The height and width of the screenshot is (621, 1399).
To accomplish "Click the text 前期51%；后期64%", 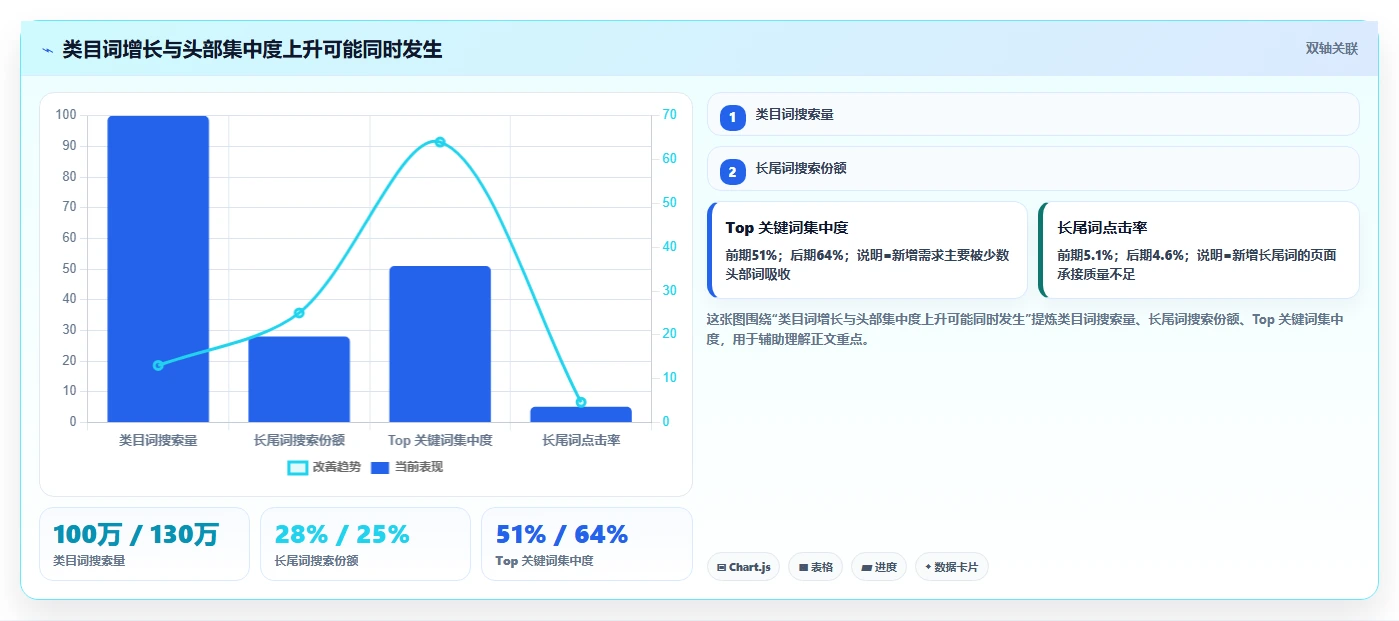I will coord(785,254).
